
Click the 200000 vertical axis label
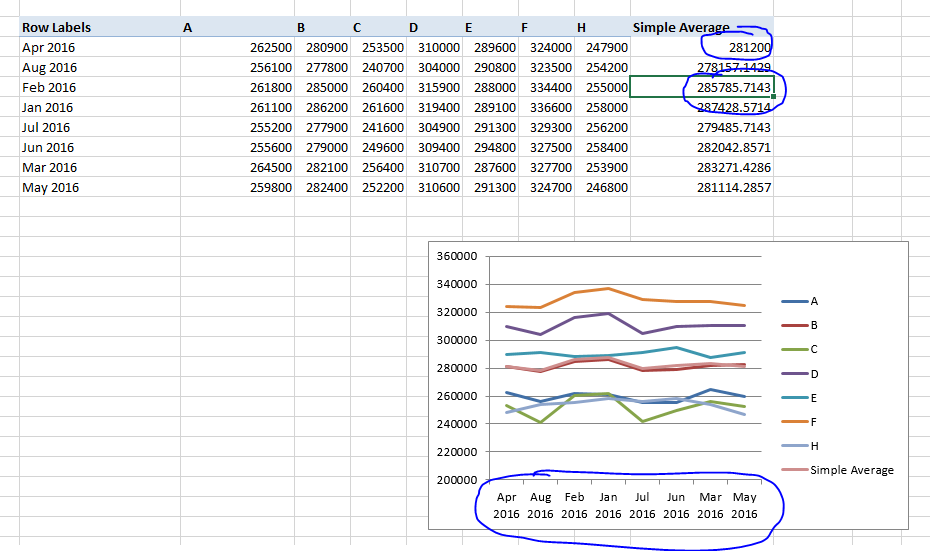[x=458, y=480]
